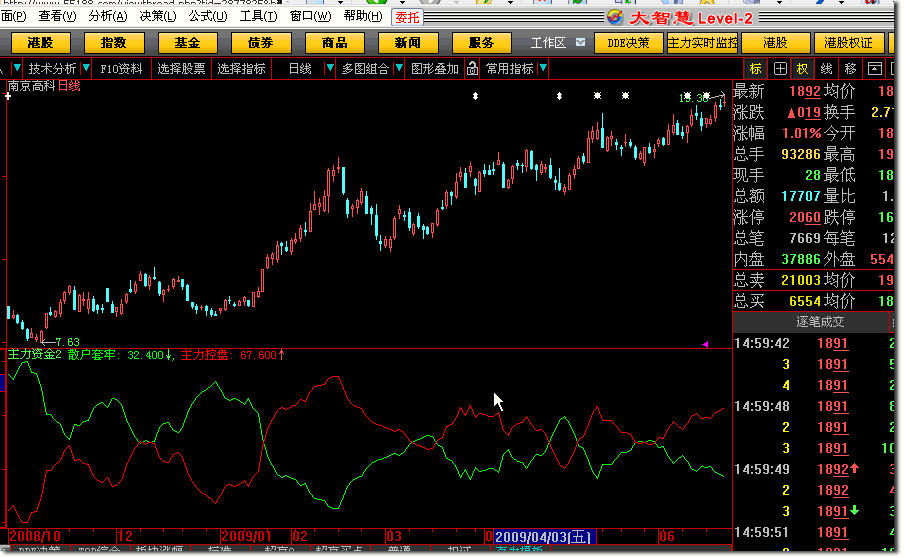Image resolution: width=904 pixels, height=558 pixels.
Task: Click the 常用指标 toolbar item
Action: [510, 69]
